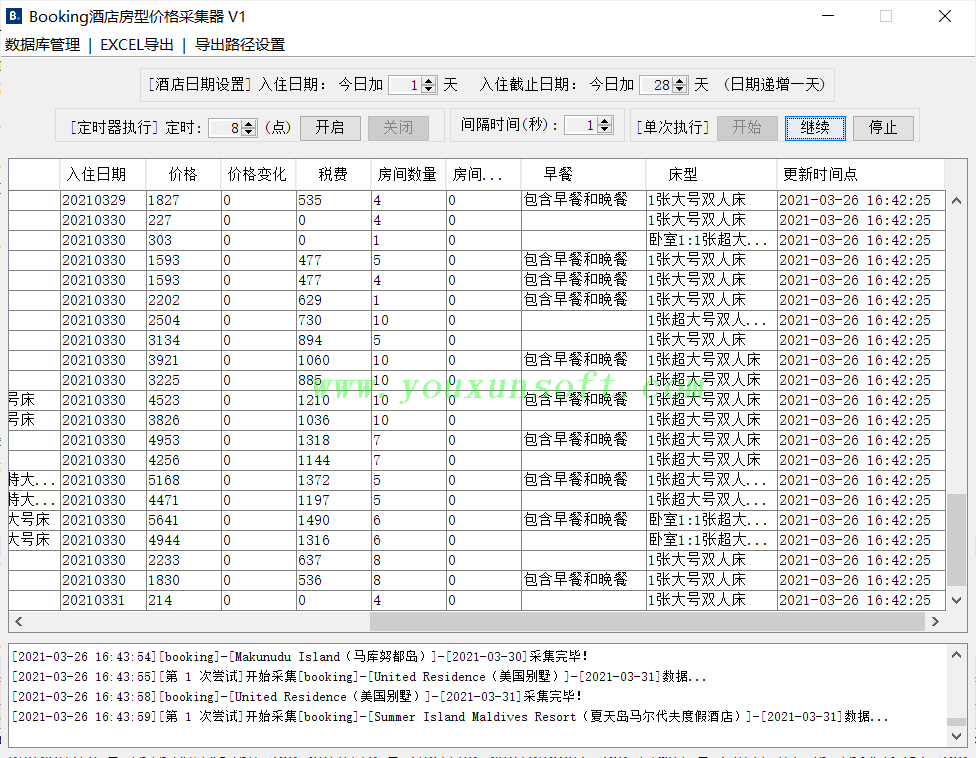Select the price cell 3921
Screen dimensions: 976x758
pos(184,360)
